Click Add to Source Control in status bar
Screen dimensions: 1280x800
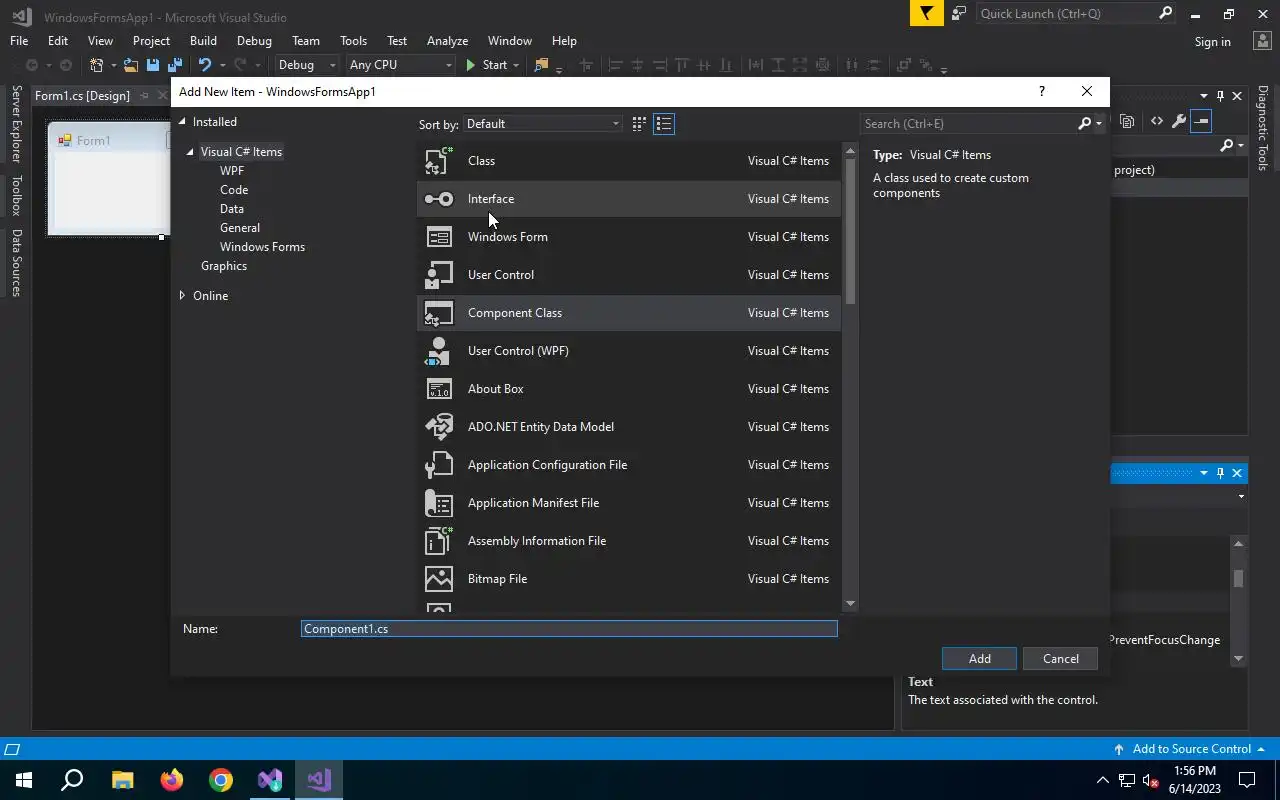click(x=1191, y=749)
